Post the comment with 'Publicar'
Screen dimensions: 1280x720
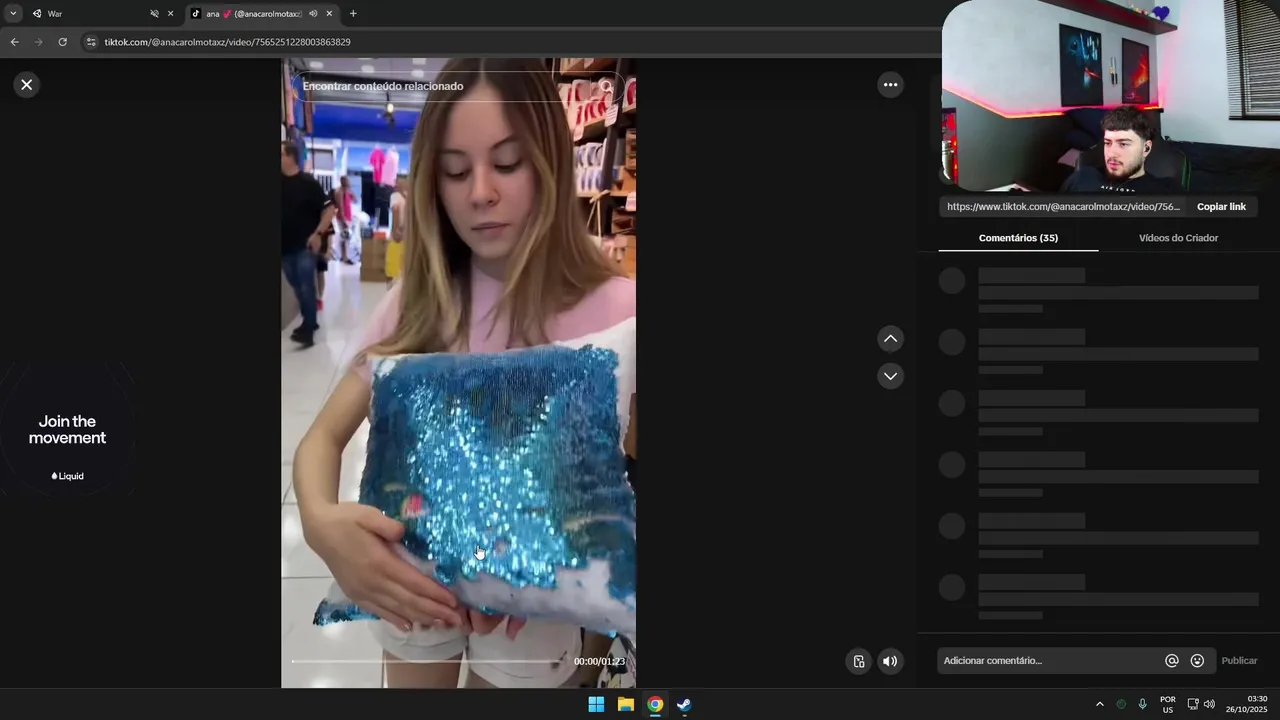coord(1239,661)
